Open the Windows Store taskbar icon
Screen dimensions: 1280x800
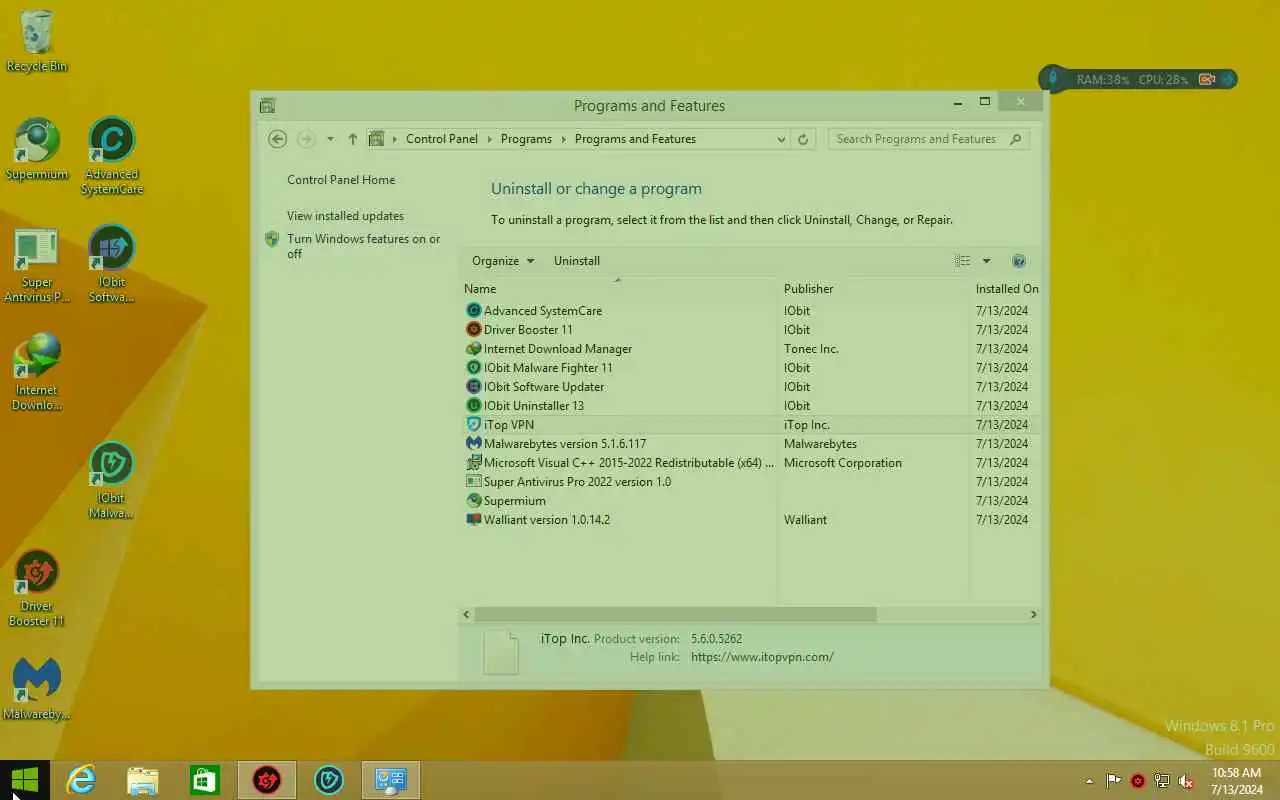[x=205, y=780]
